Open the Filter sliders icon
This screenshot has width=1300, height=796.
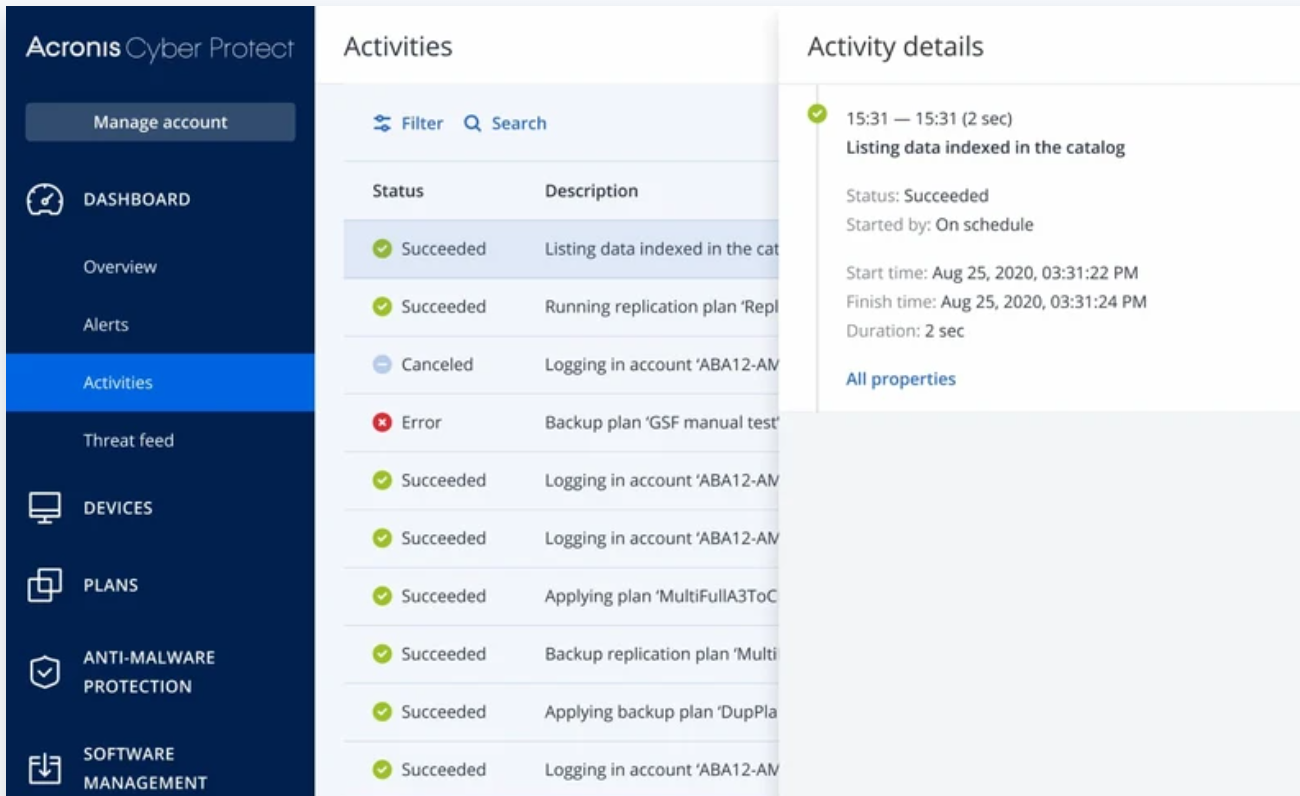(x=382, y=123)
